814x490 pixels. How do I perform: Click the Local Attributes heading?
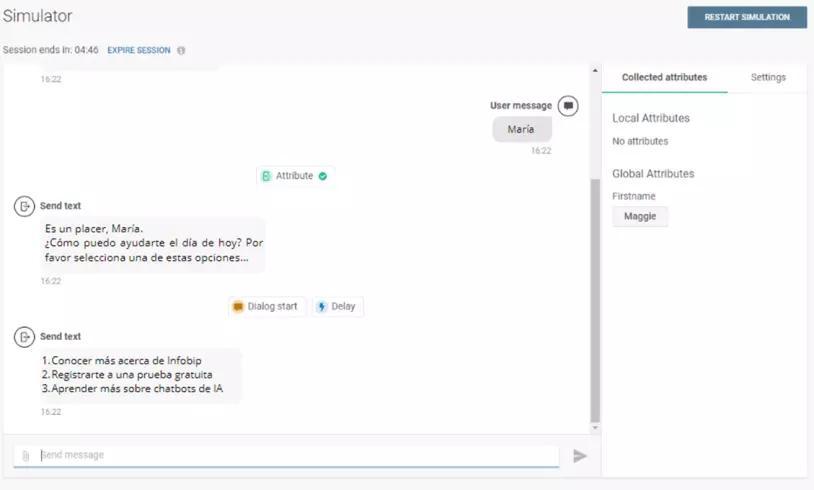click(x=650, y=118)
